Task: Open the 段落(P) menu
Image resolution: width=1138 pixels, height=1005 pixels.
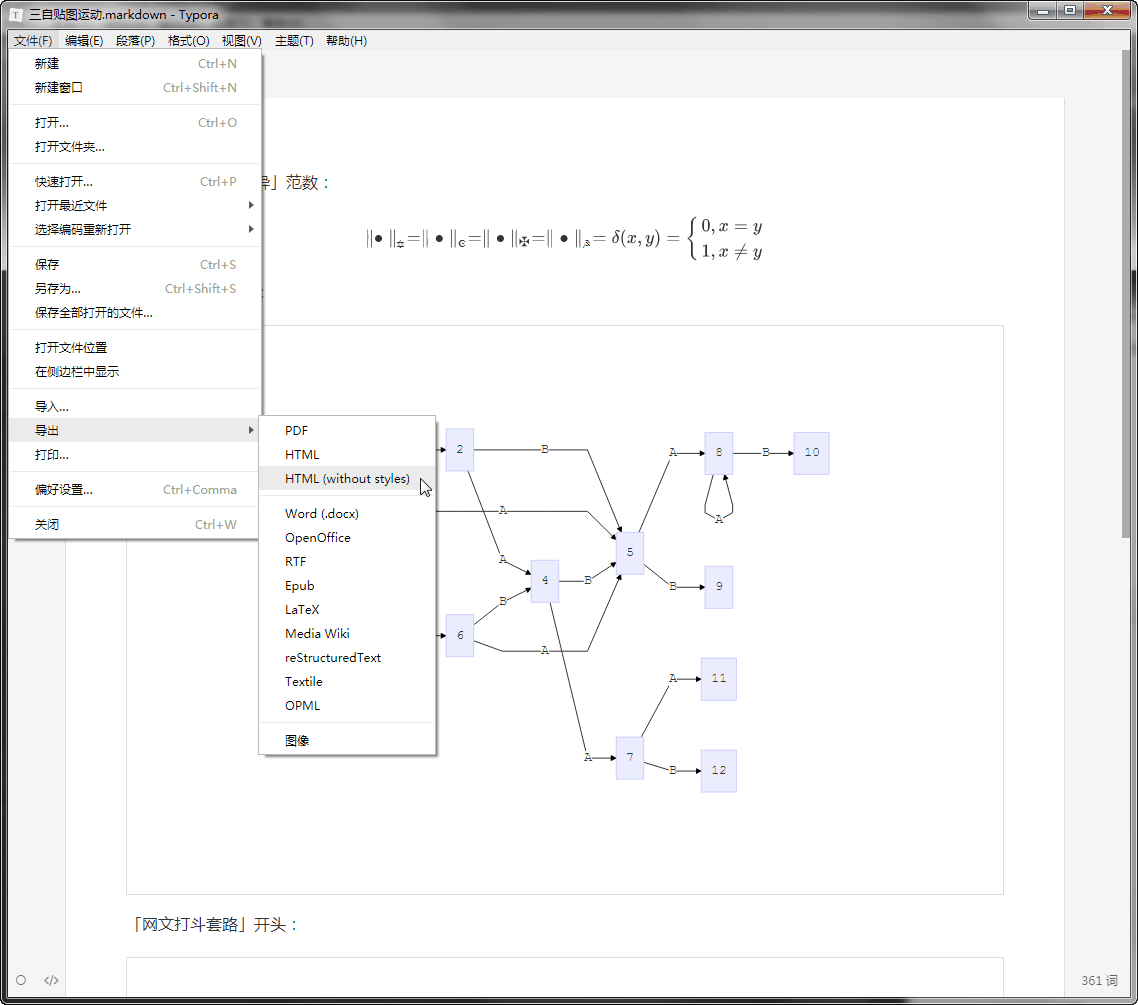Action: (136, 41)
